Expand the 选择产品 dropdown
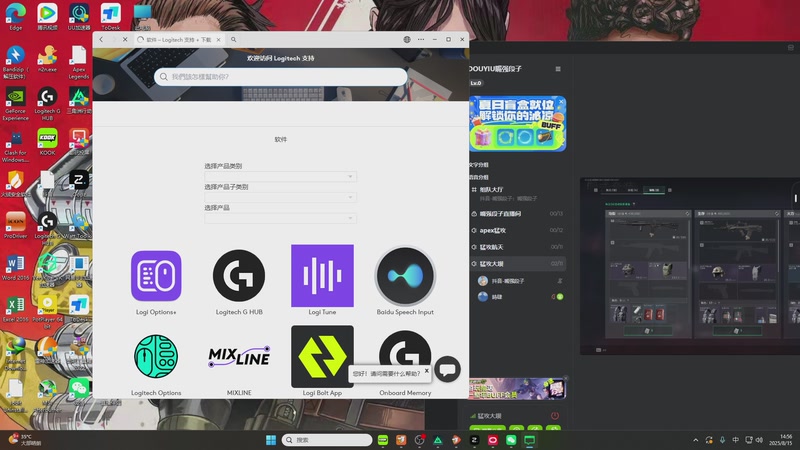 (280, 218)
